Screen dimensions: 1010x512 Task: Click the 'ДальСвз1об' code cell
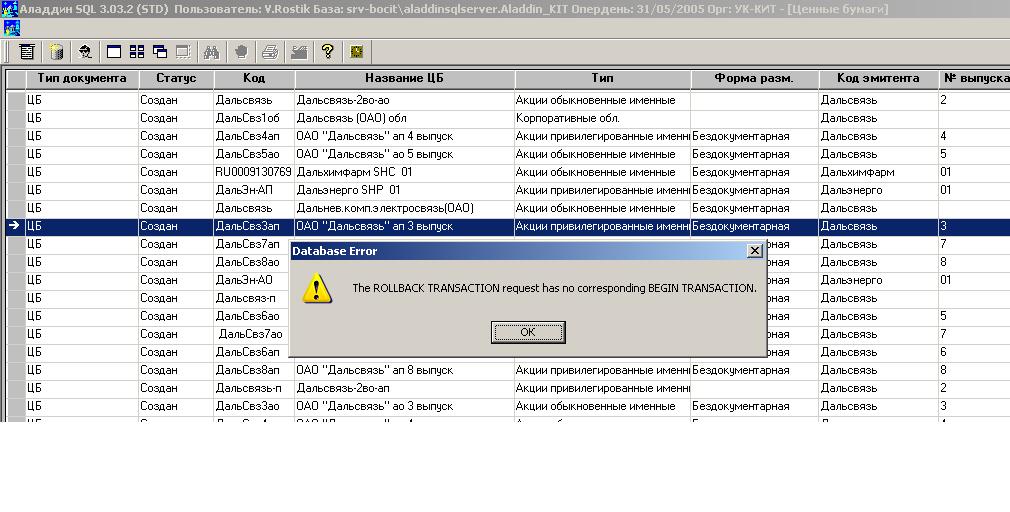254,119
